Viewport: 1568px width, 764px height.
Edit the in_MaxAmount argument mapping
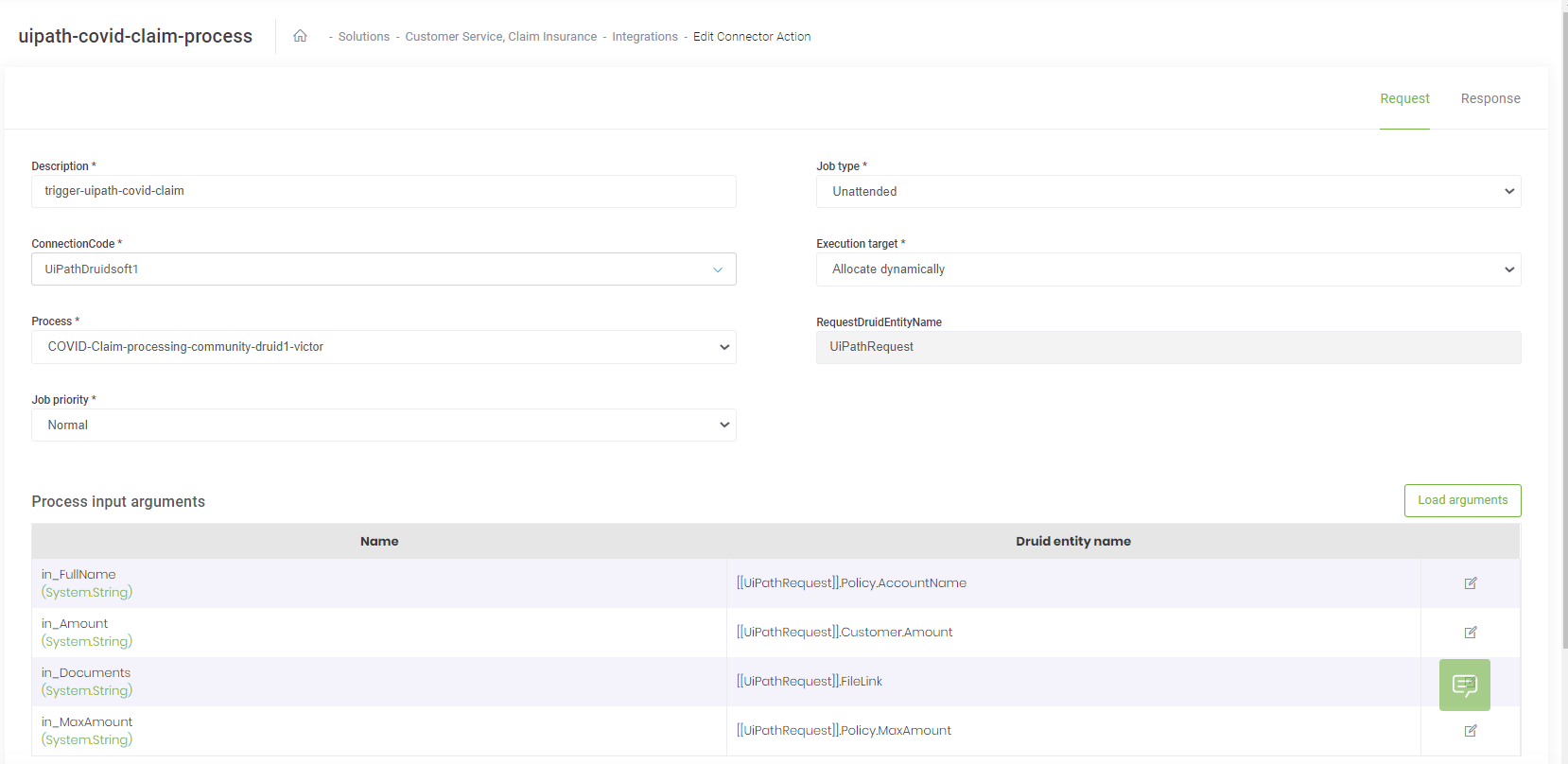click(1470, 731)
